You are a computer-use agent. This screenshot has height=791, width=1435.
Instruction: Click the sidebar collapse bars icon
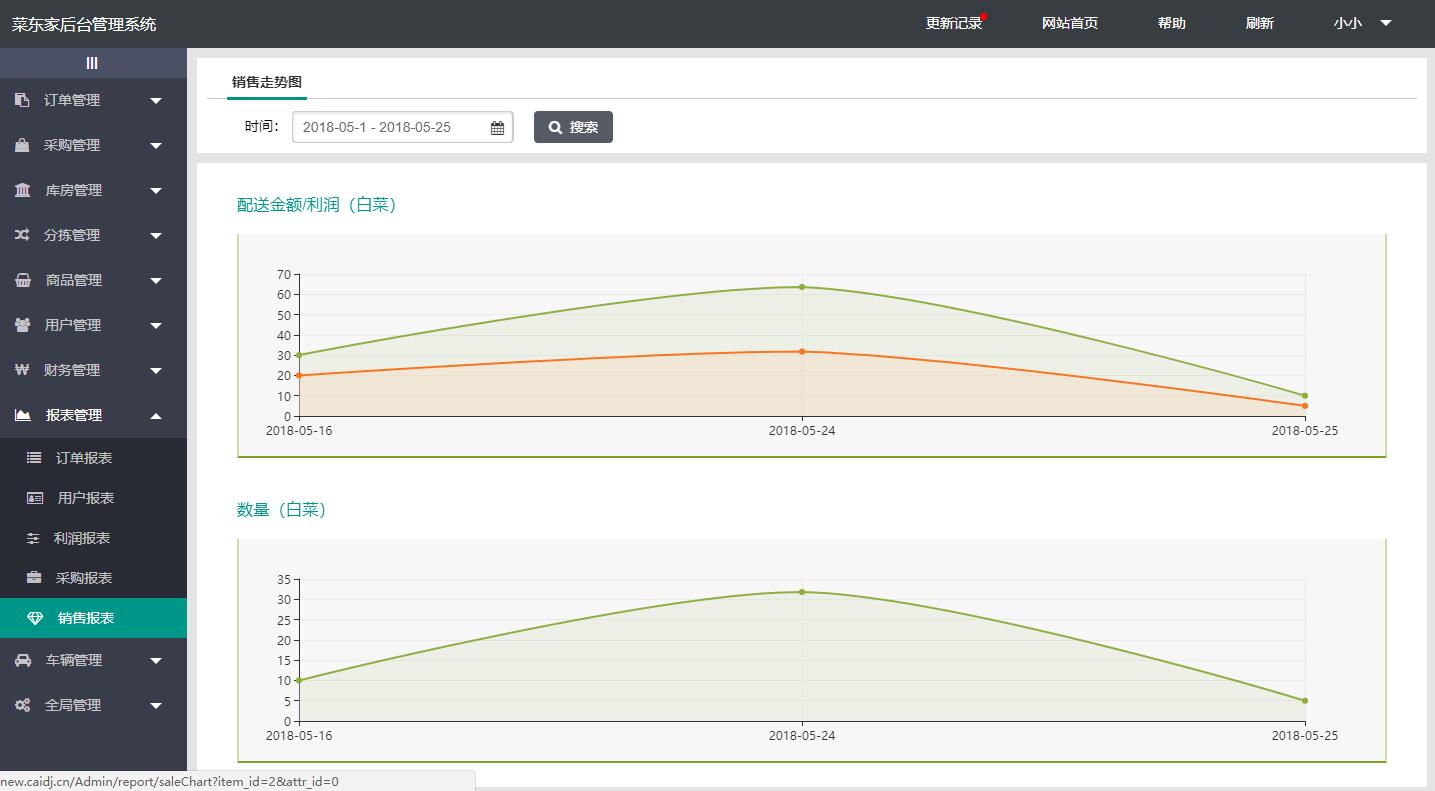point(92,63)
